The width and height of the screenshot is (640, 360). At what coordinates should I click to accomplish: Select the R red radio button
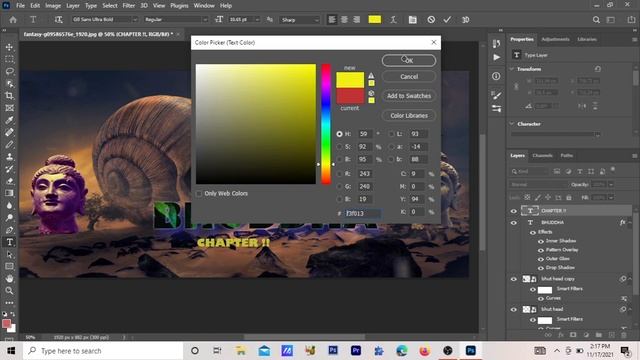click(339, 174)
